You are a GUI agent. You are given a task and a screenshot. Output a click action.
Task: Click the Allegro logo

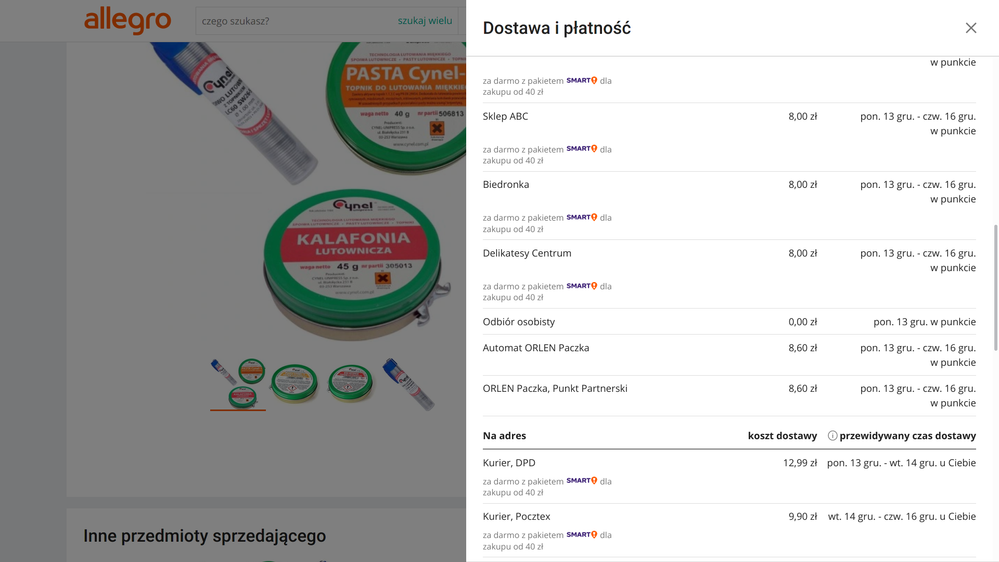click(127, 20)
